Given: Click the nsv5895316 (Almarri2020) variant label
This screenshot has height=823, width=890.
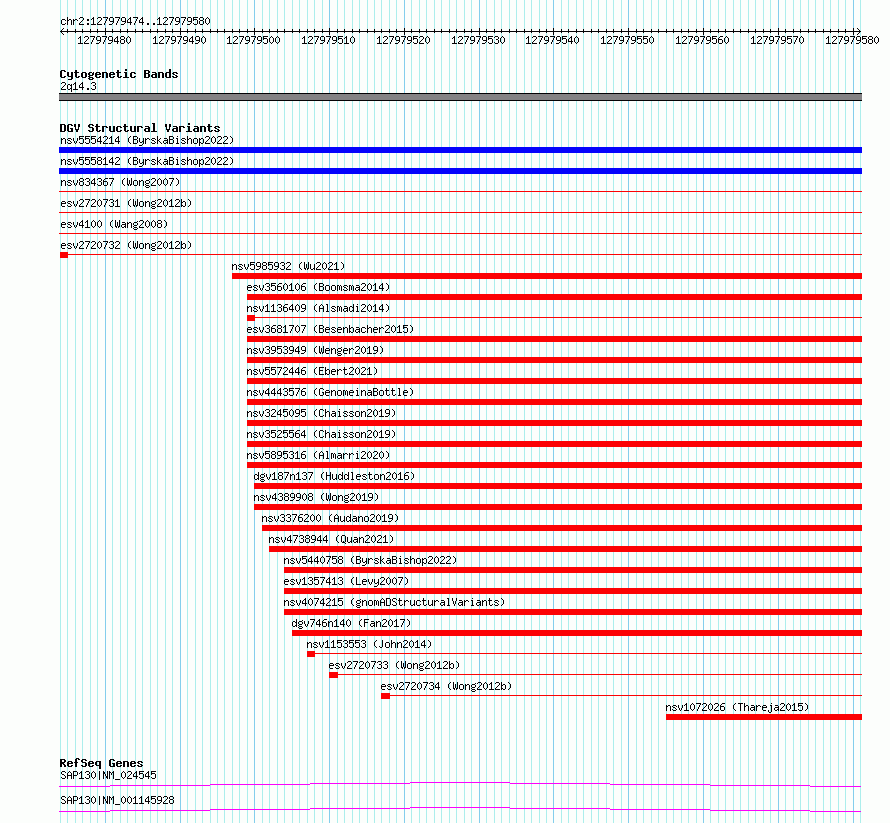Looking at the screenshot, I should pos(318,455).
